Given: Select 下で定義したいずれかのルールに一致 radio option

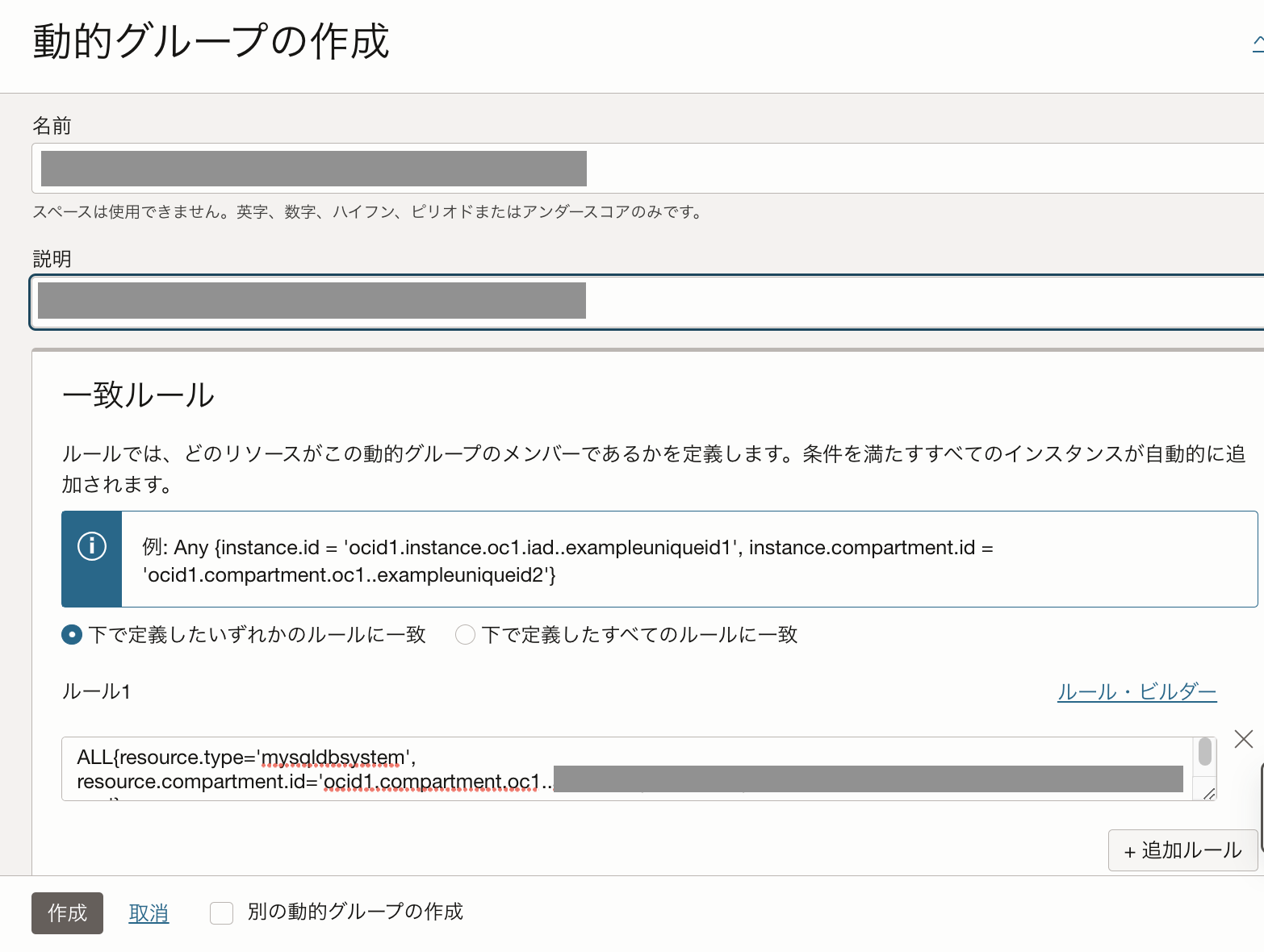Looking at the screenshot, I should [x=72, y=635].
